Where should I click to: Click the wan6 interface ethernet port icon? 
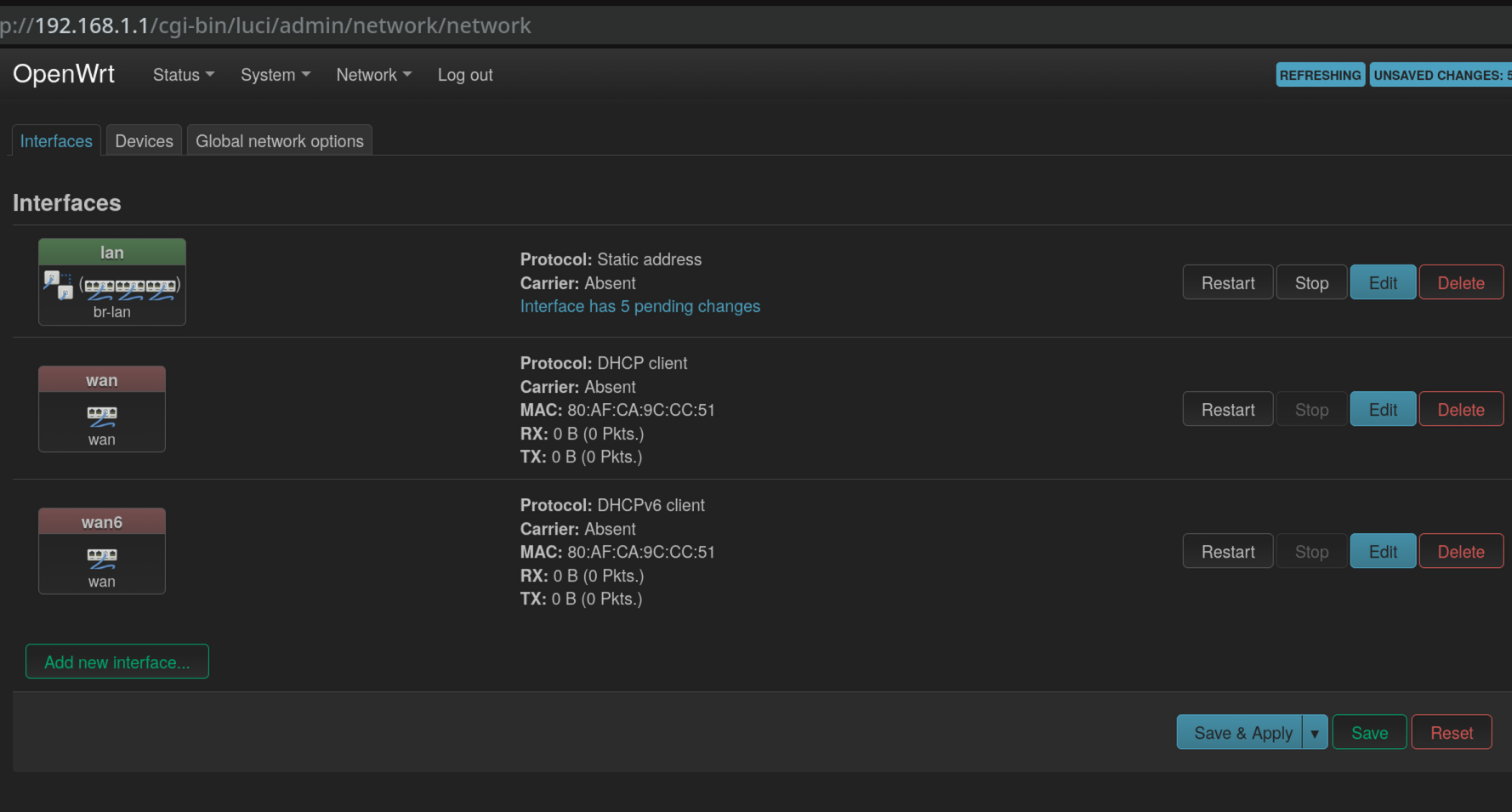102,558
